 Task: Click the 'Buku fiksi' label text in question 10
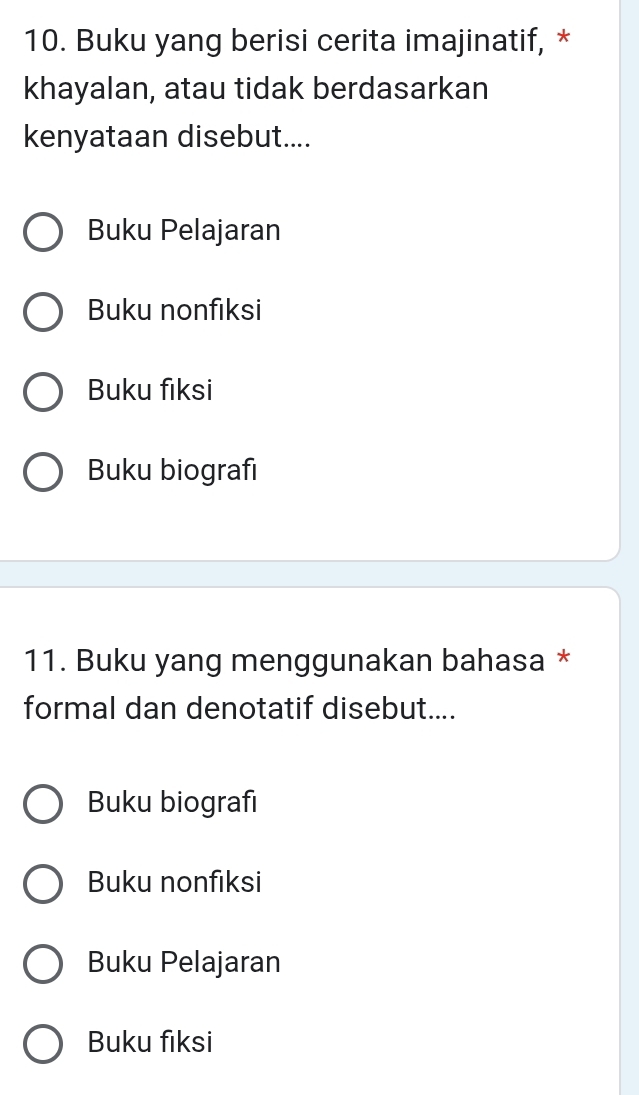coord(150,391)
